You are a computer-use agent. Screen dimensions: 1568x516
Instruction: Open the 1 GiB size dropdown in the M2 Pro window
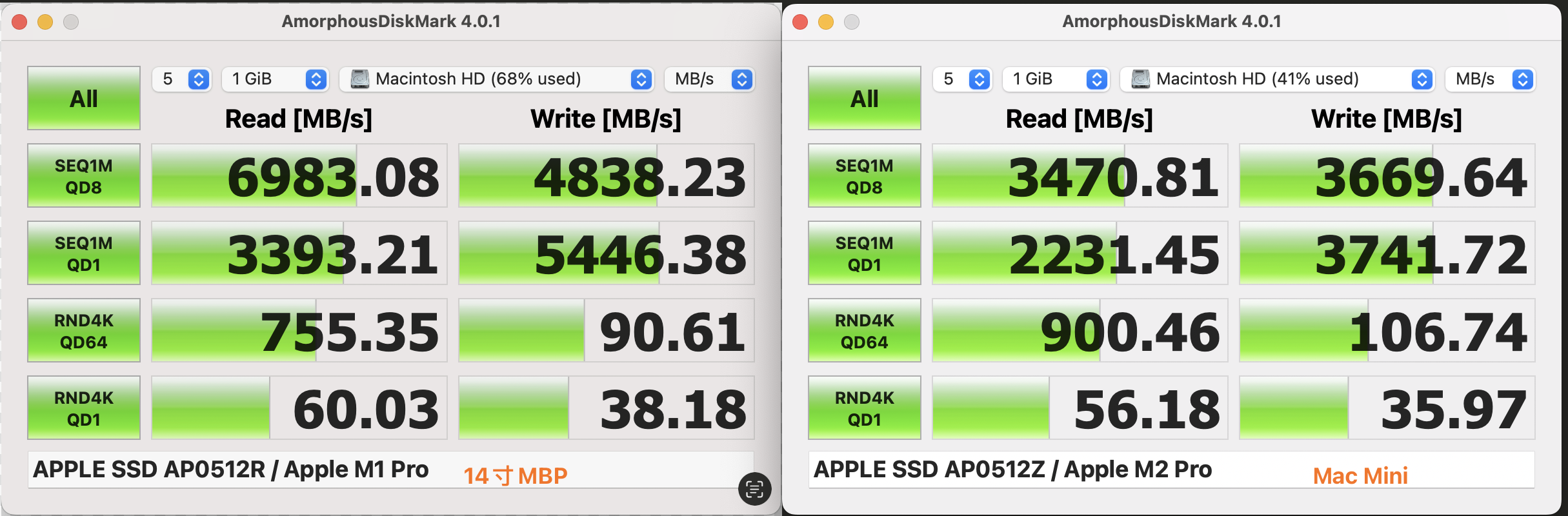tap(1056, 79)
